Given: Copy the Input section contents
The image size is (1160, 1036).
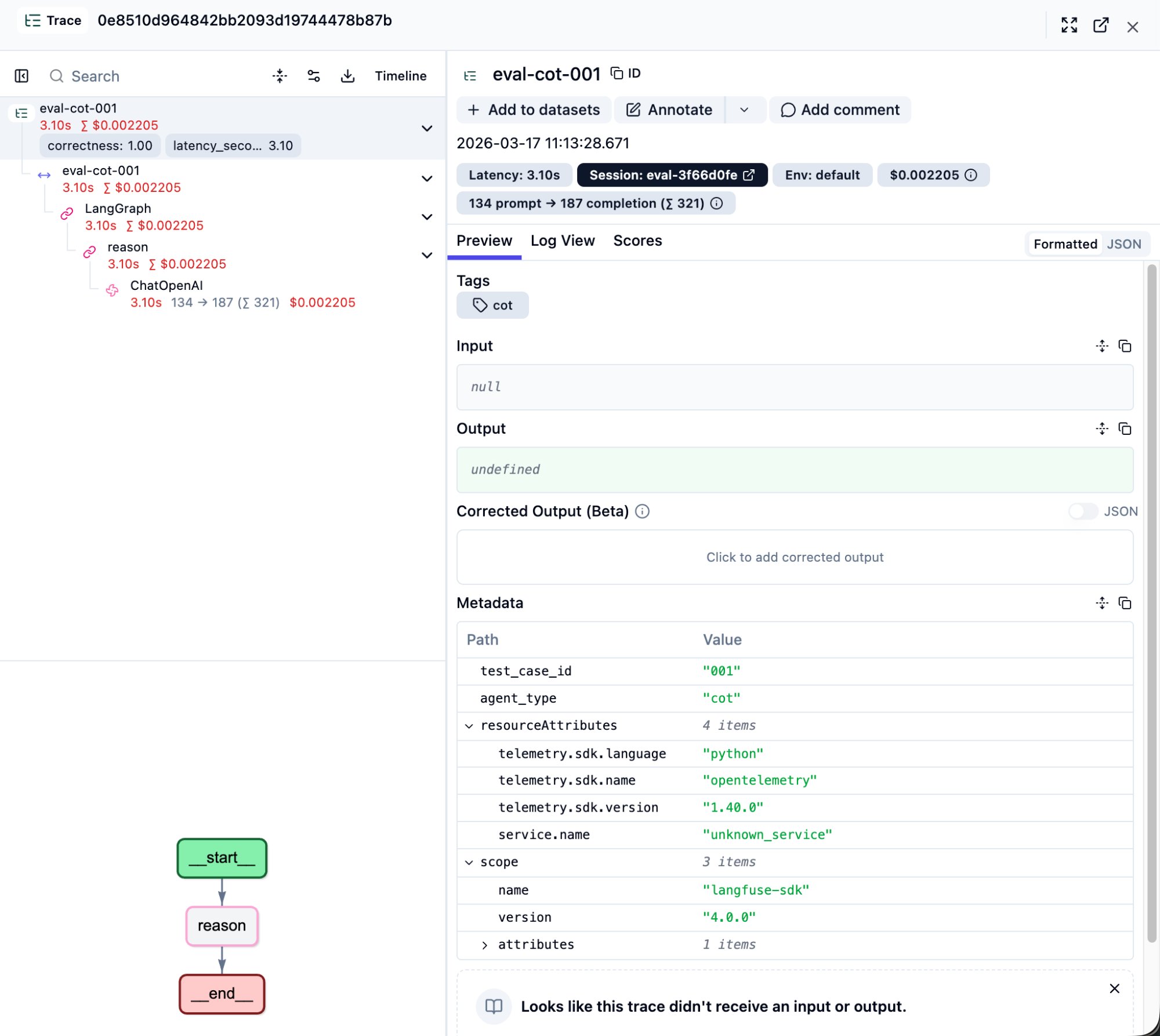Looking at the screenshot, I should tap(1125, 346).
